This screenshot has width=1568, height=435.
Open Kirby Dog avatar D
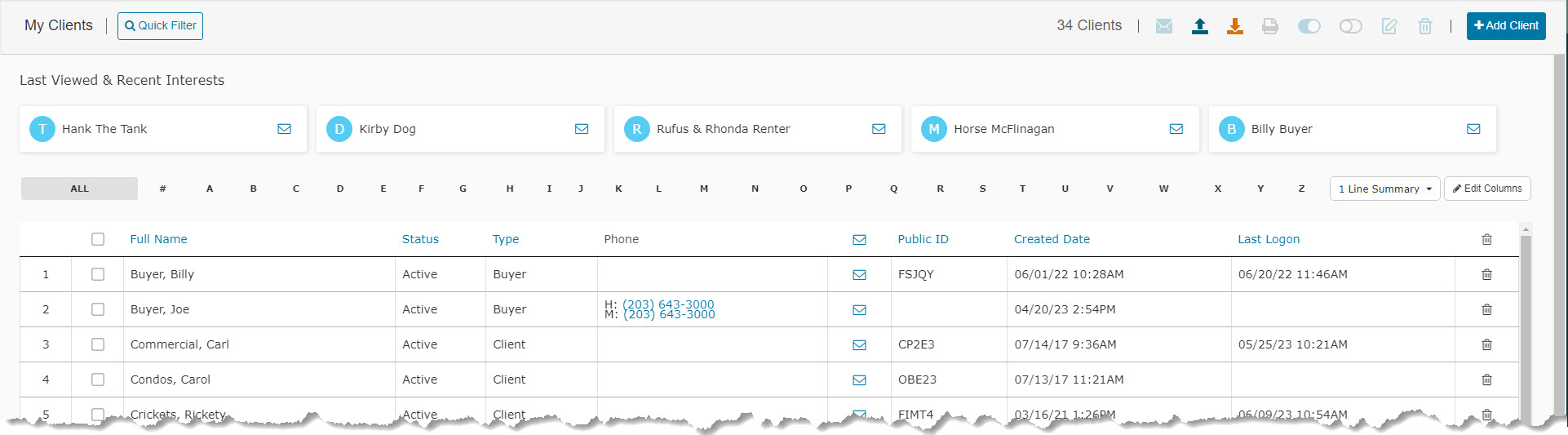click(x=339, y=129)
